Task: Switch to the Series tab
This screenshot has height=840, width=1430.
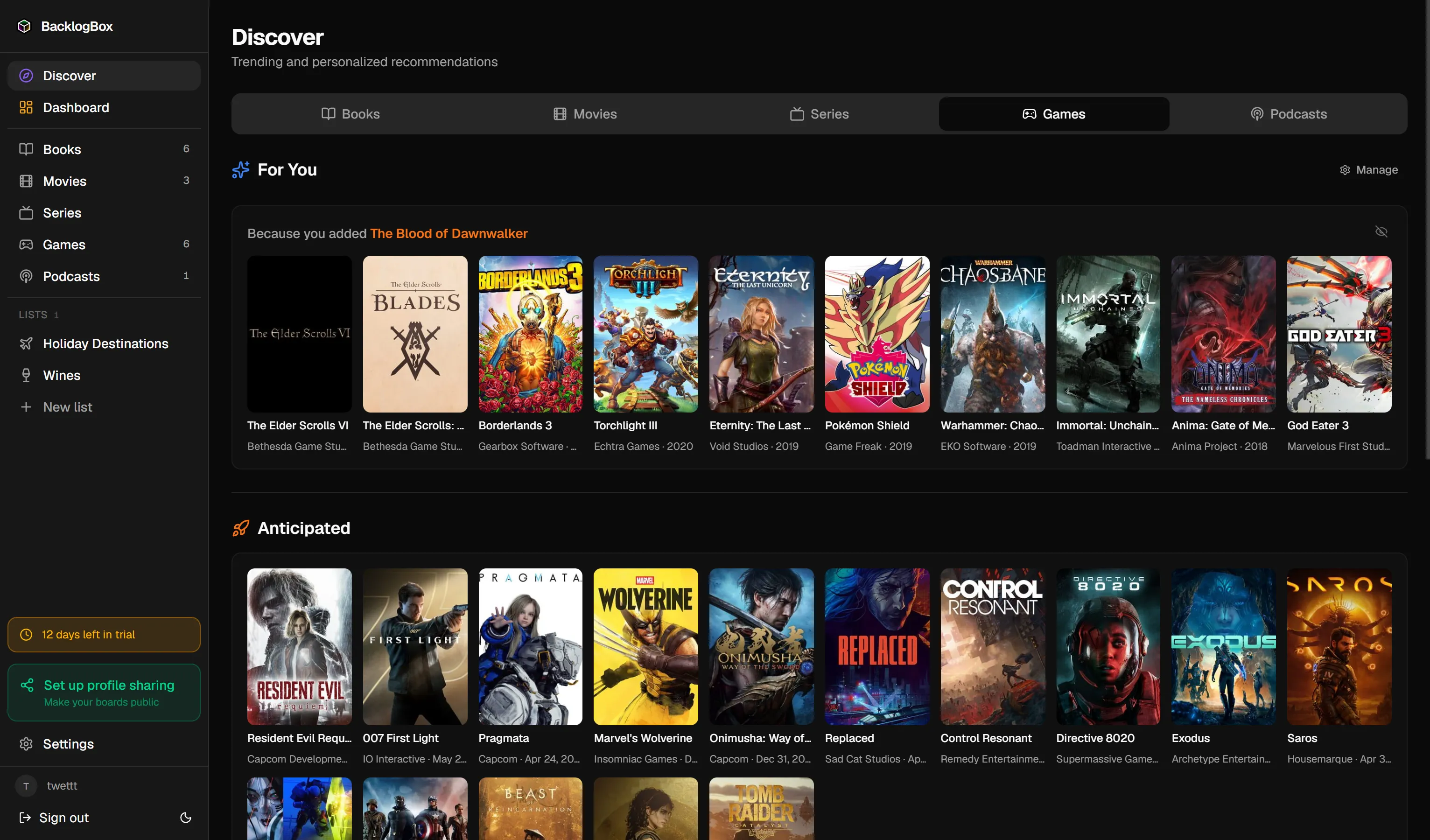Action: coord(818,113)
